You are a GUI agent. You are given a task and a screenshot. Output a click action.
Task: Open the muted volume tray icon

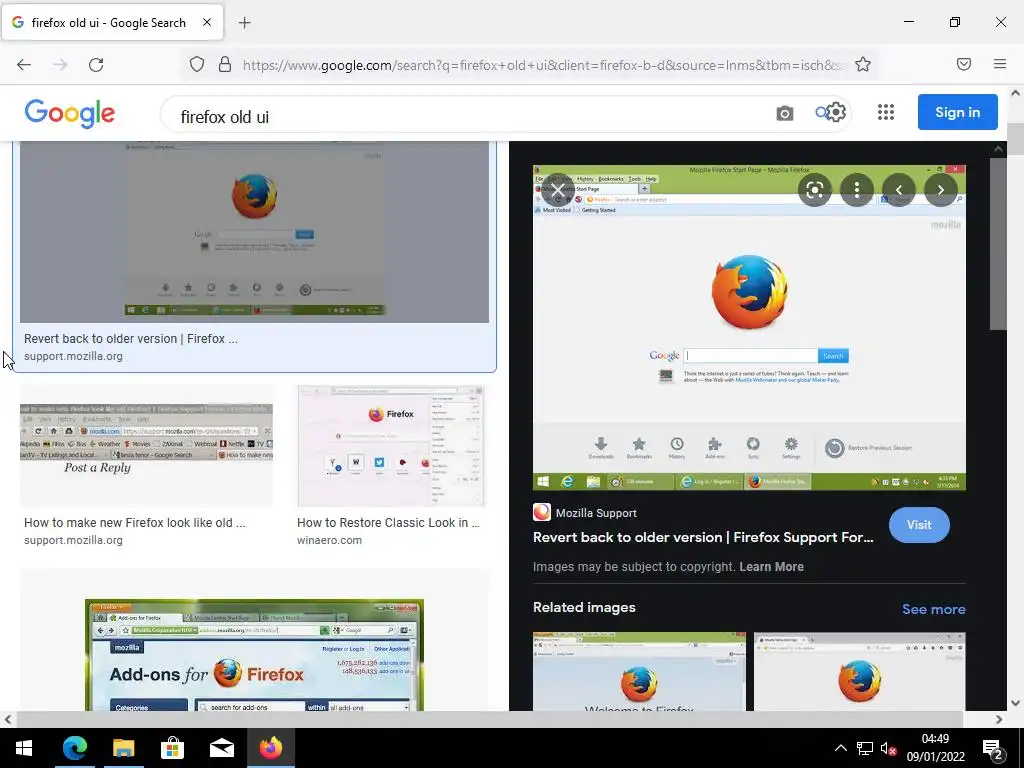(x=888, y=748)
